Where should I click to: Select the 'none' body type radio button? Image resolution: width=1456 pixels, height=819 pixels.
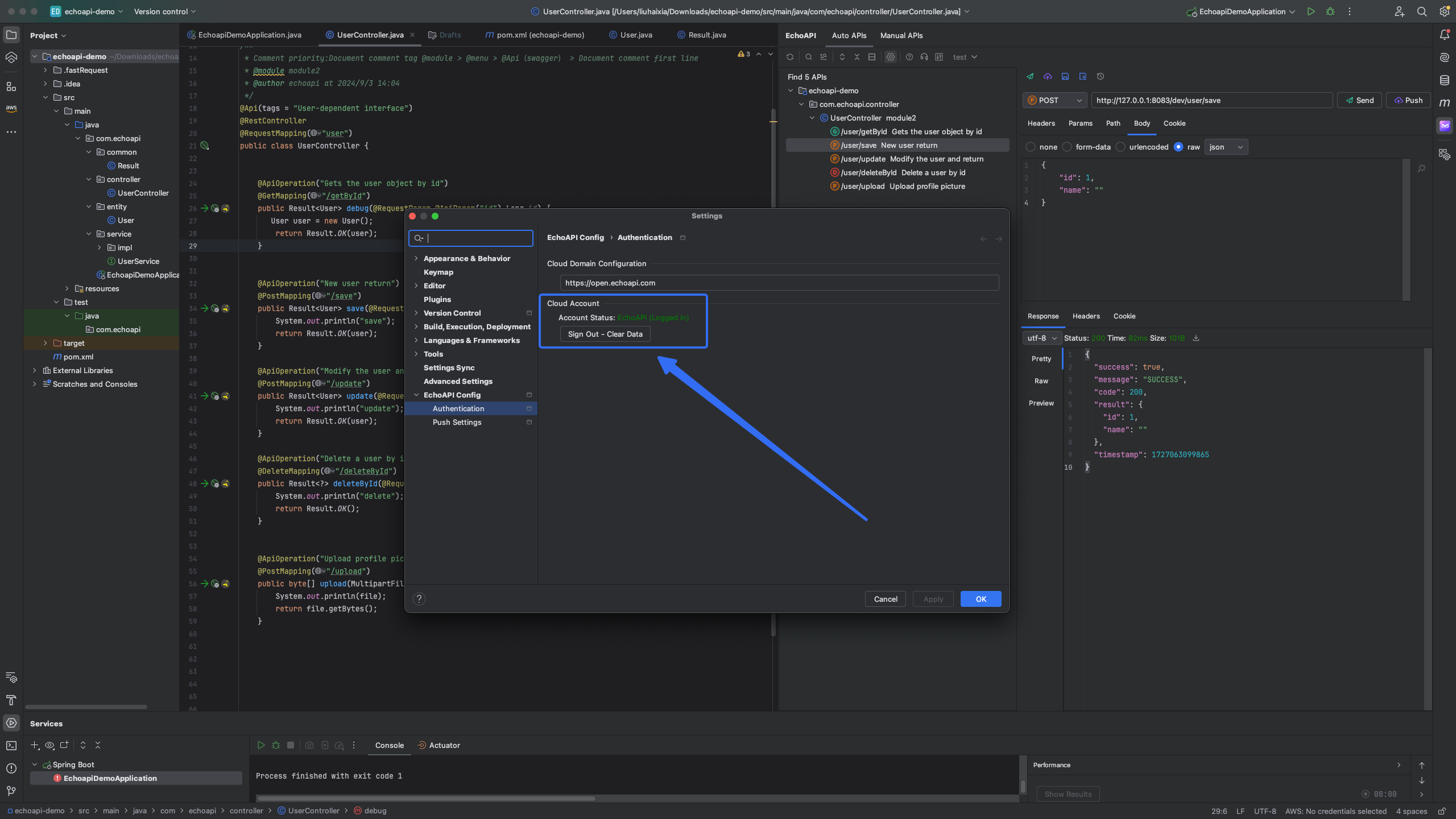[x=1031, y=147]
